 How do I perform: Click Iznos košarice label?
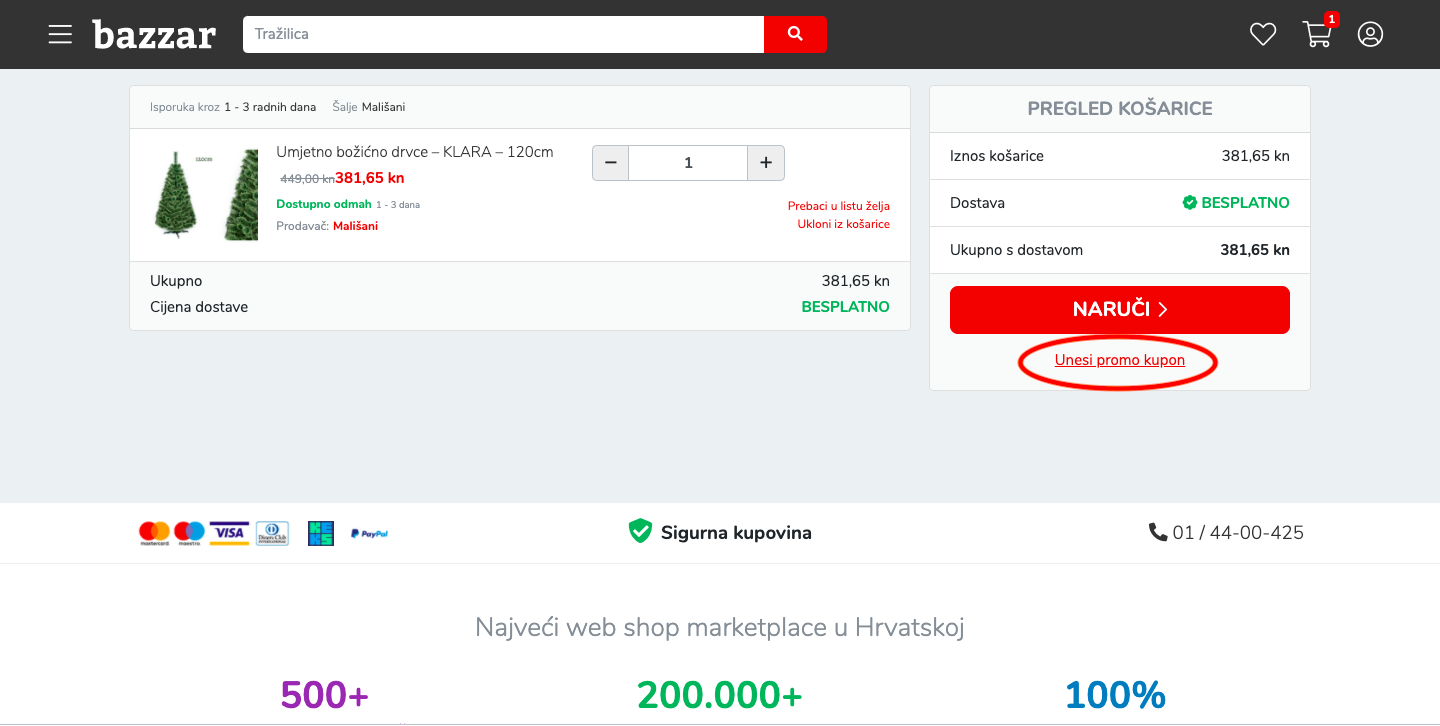(x=997, y=156)
